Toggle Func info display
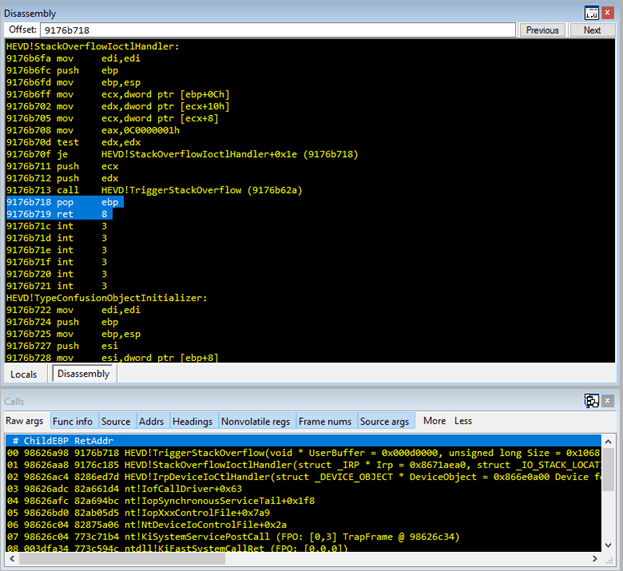Screen dimensions: 623x571 click(x=73, y=421)
